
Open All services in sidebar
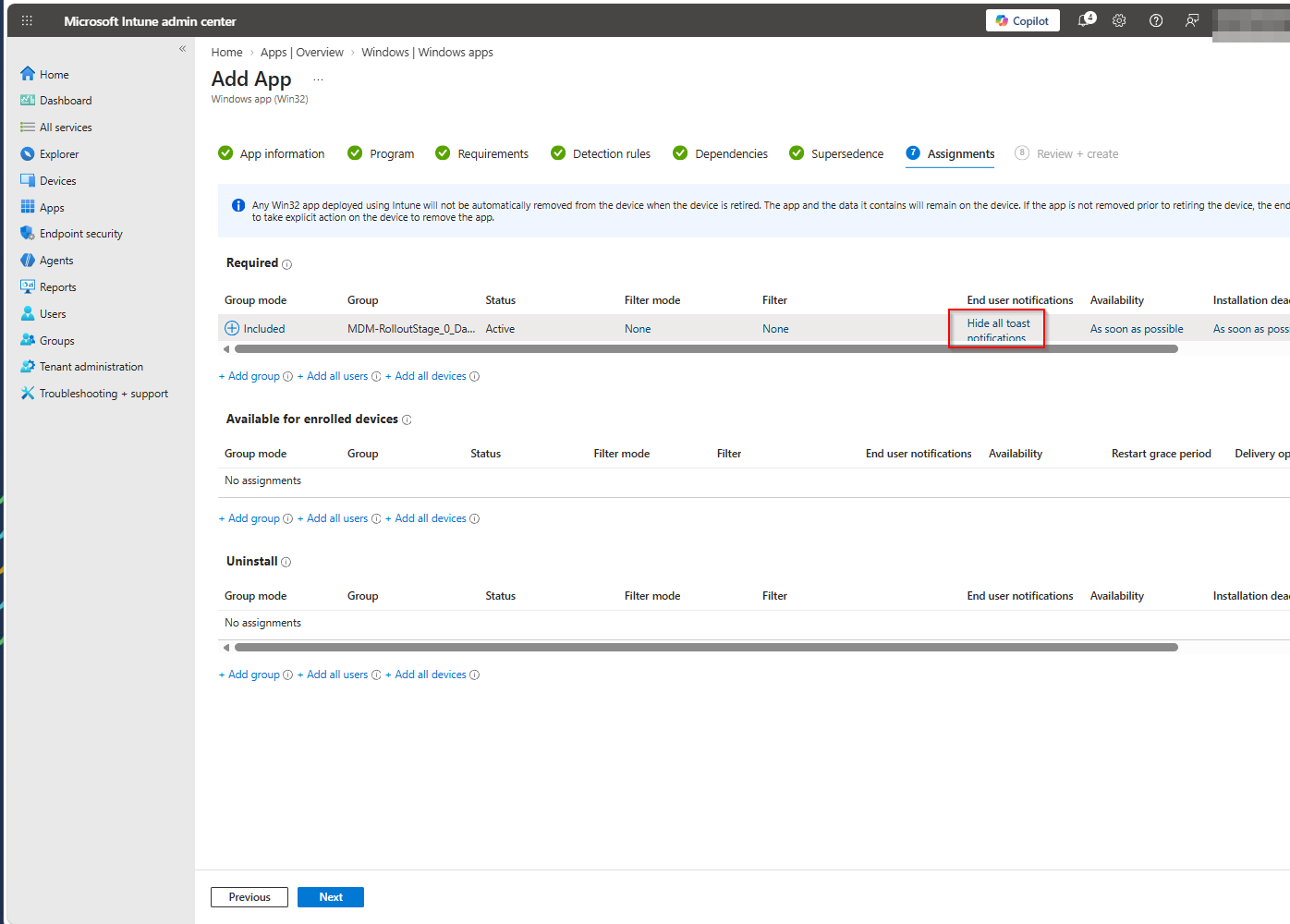click(66, 128)
